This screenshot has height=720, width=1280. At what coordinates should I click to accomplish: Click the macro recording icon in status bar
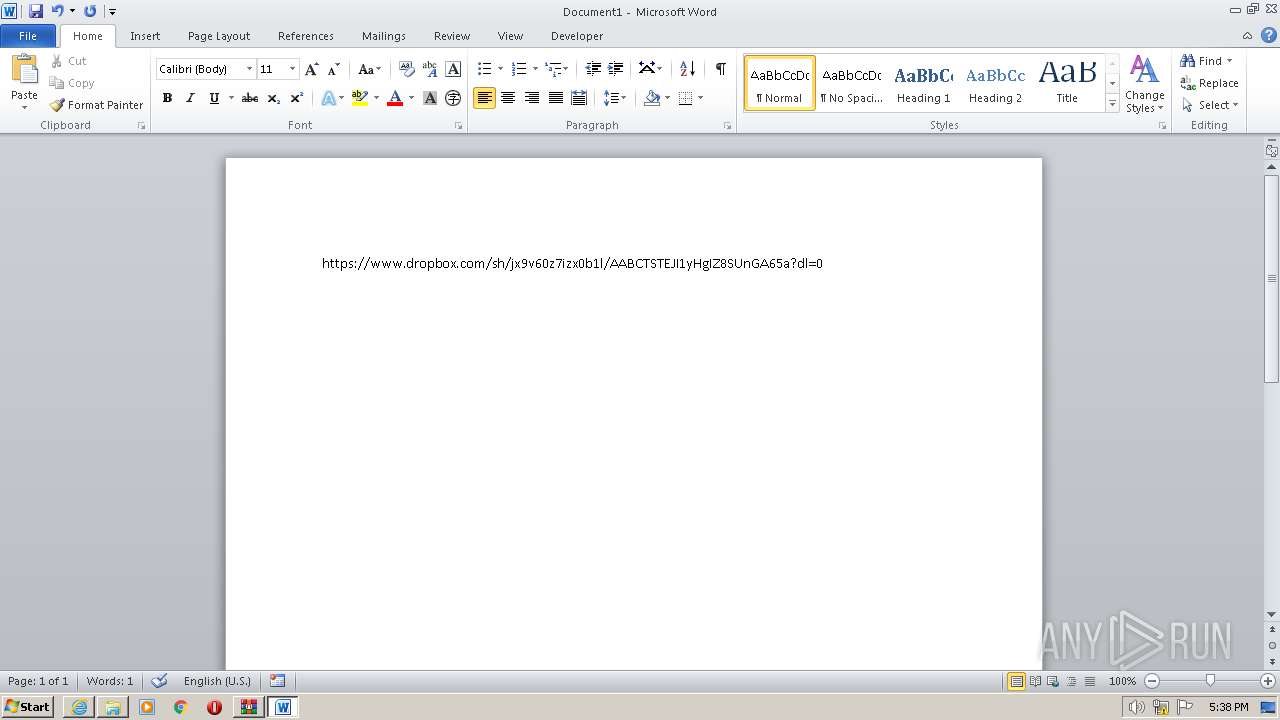pos(277,681)
